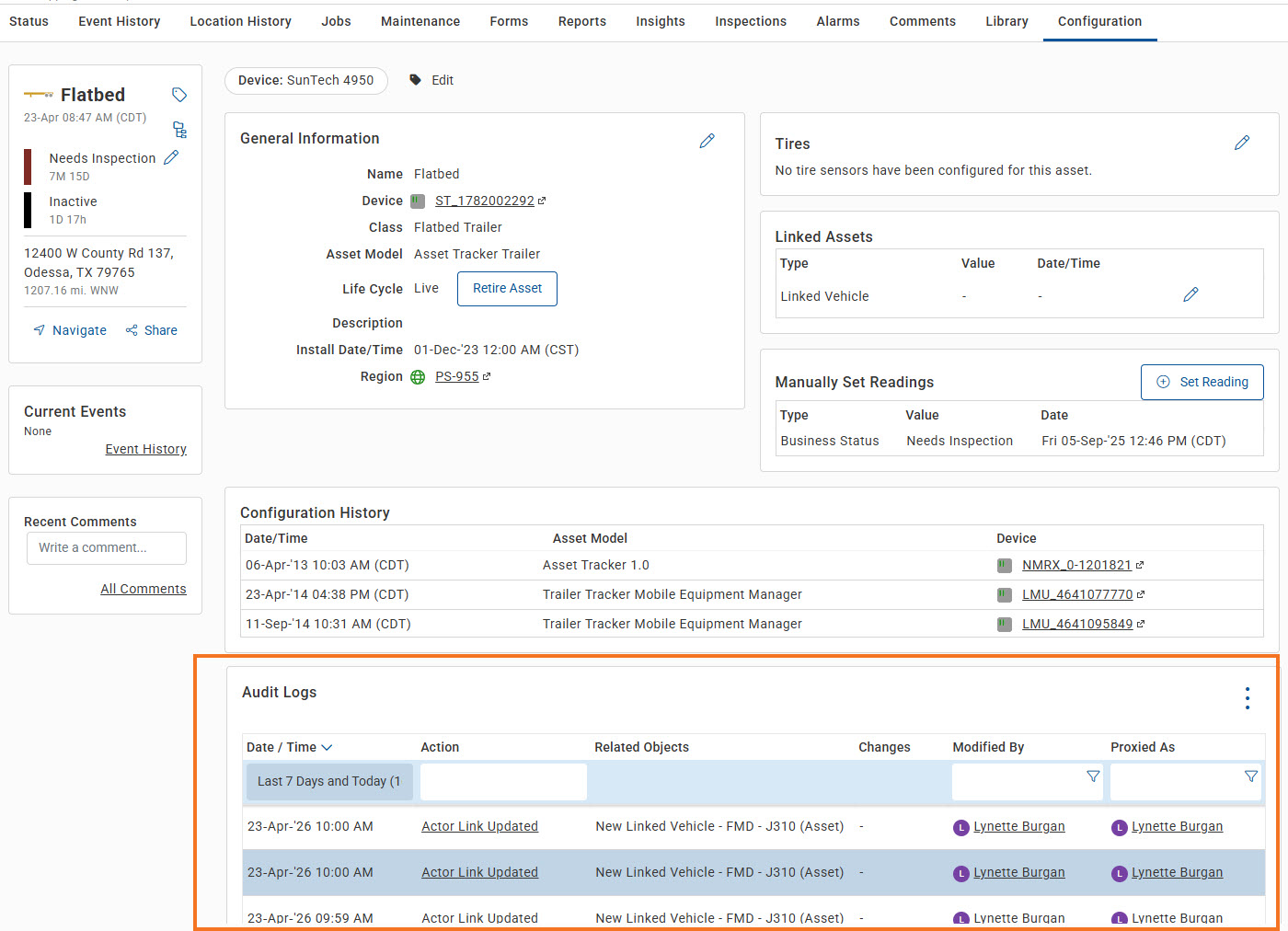The width and height of the screenshot is (1288, 931).
Task: Go to the Jobs tab
Action: click(x=336, y=21)
